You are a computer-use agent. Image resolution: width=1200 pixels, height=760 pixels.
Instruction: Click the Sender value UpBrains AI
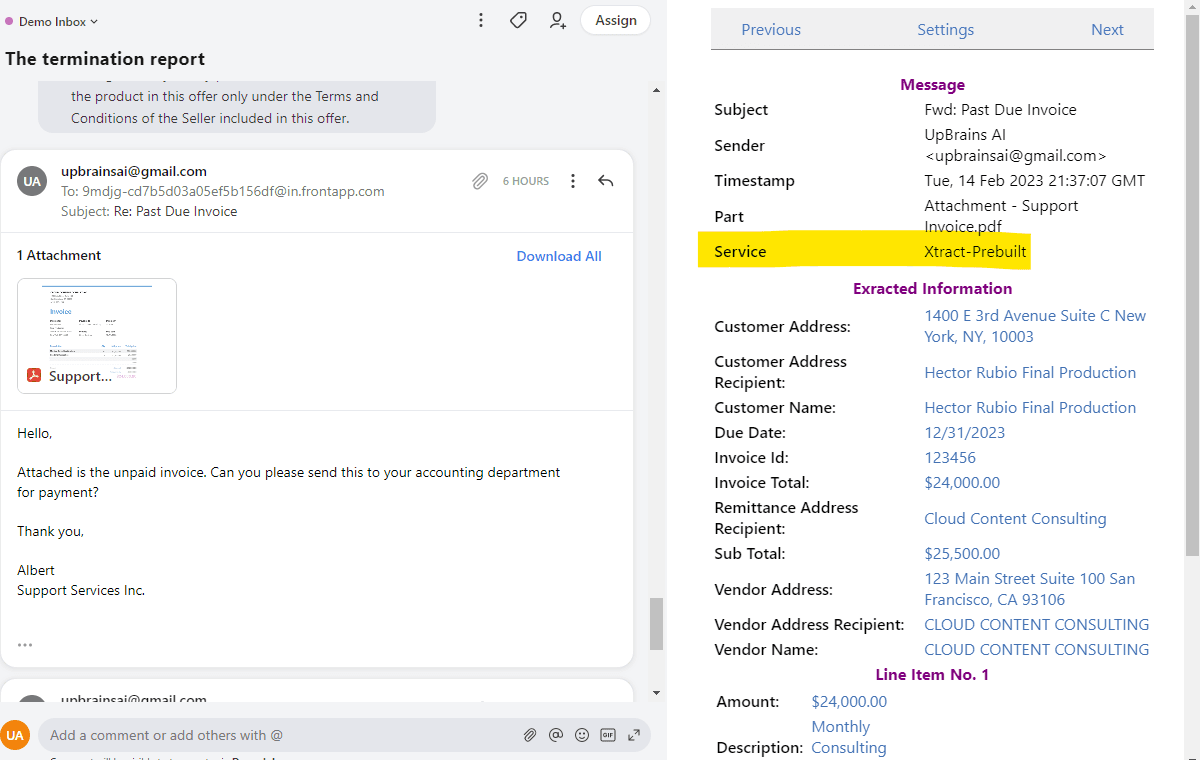[x=1015, y=145]
